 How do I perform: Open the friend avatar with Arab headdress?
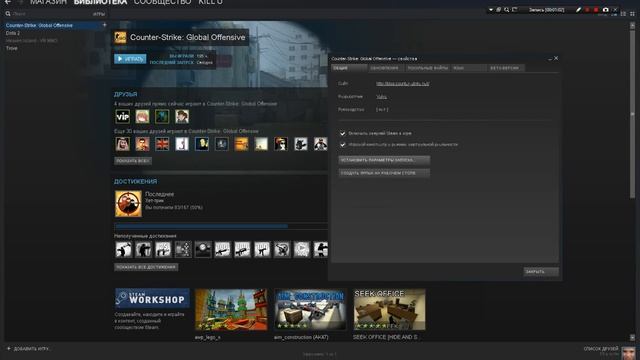click(122, 144)
